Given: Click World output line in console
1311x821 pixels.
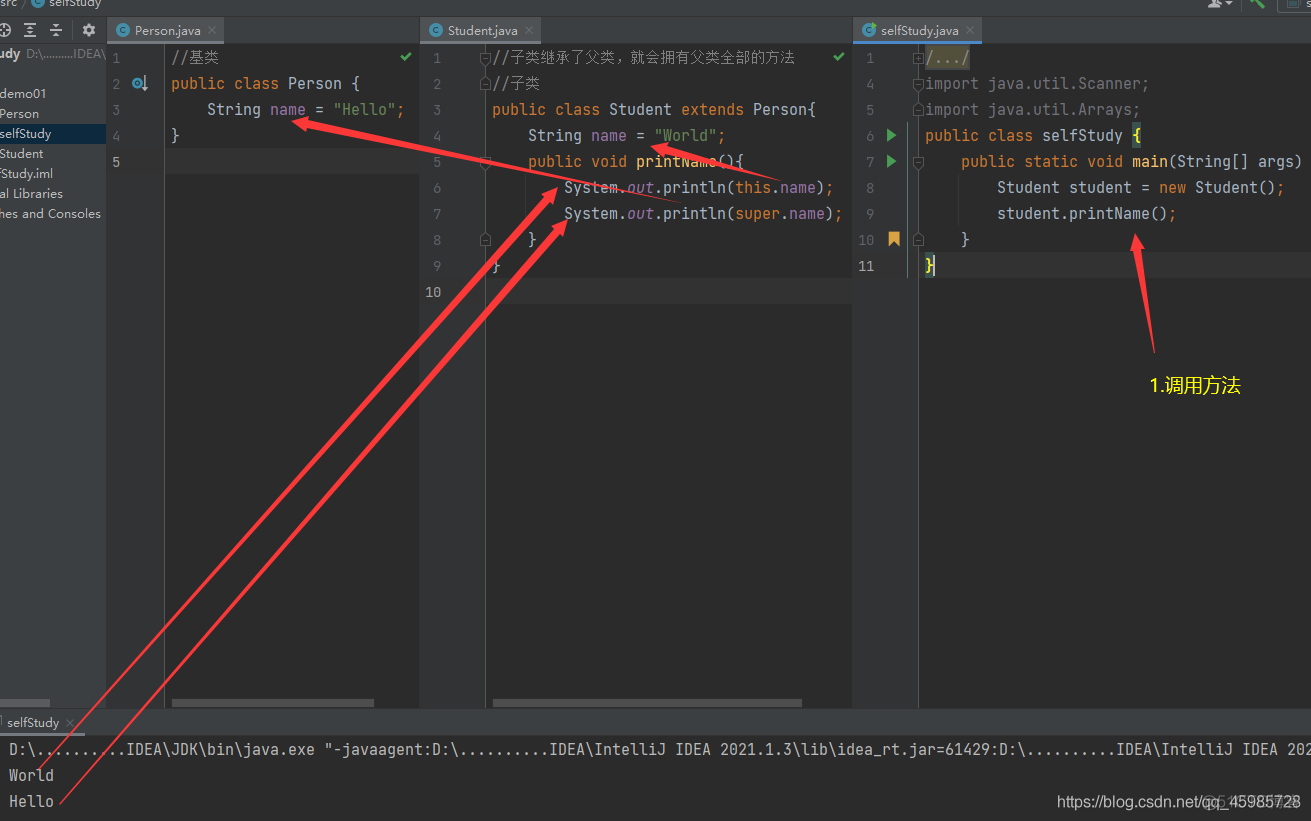Looking at the screenshot, I should tap(31, 775).
